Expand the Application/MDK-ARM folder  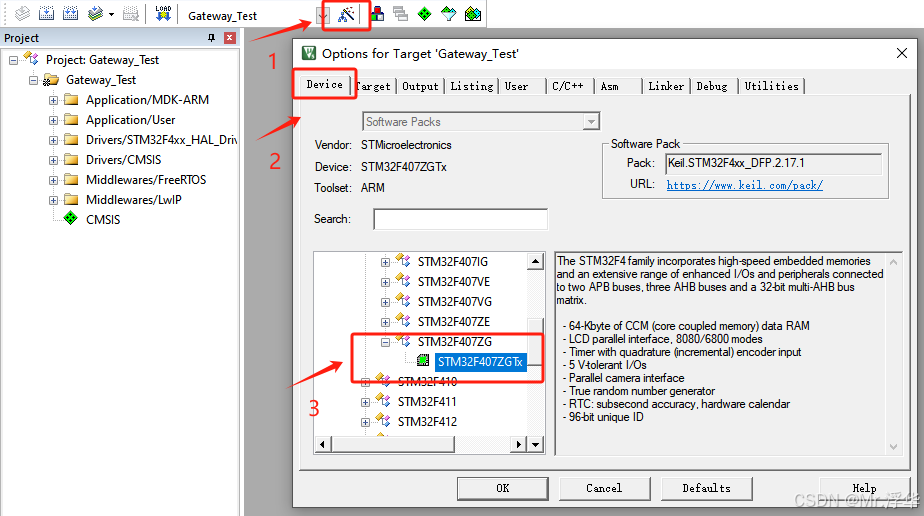(53, 100)
